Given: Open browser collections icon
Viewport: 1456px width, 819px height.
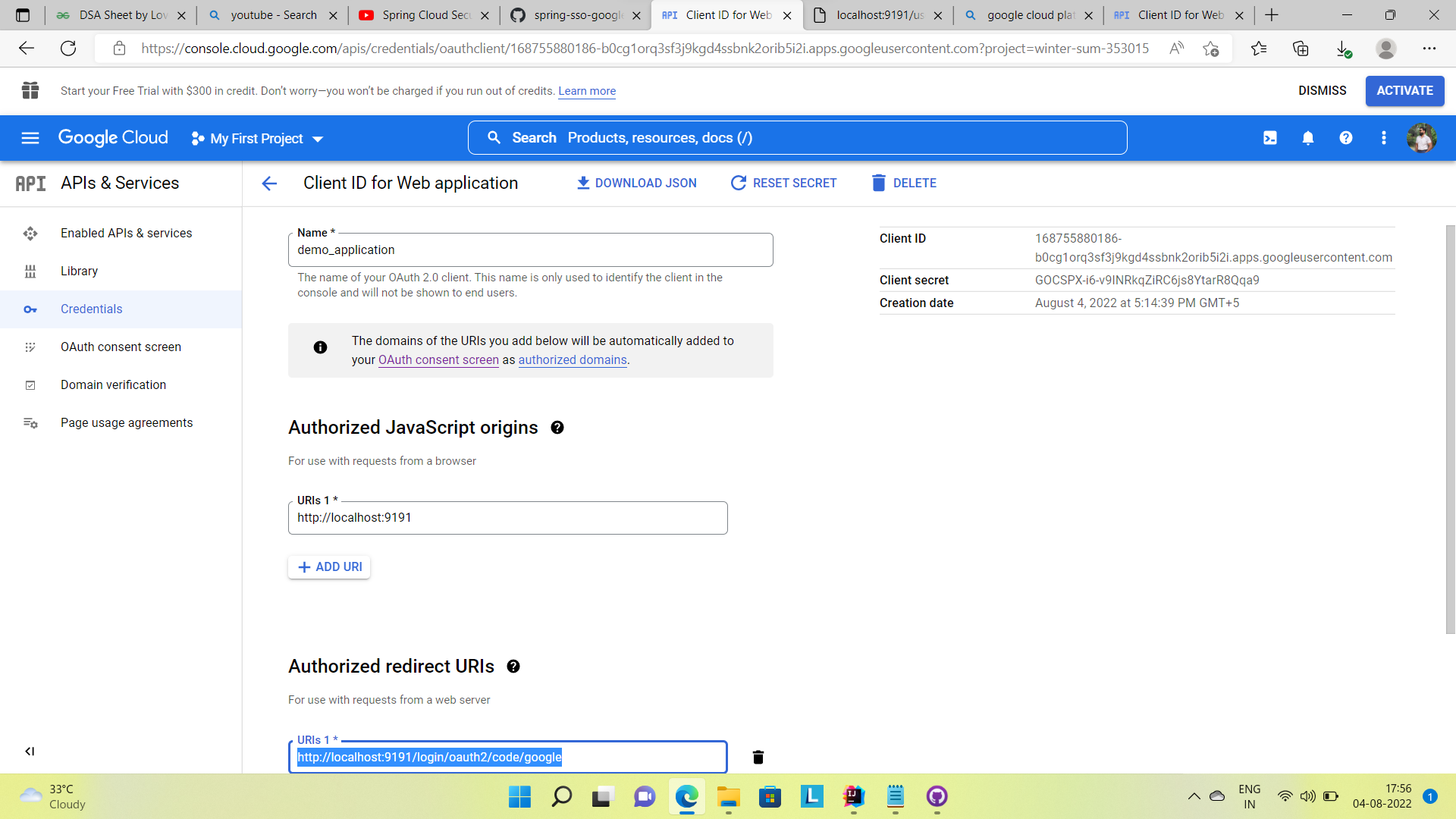Looking at the screenshot, I should [x=1301, y=49].
